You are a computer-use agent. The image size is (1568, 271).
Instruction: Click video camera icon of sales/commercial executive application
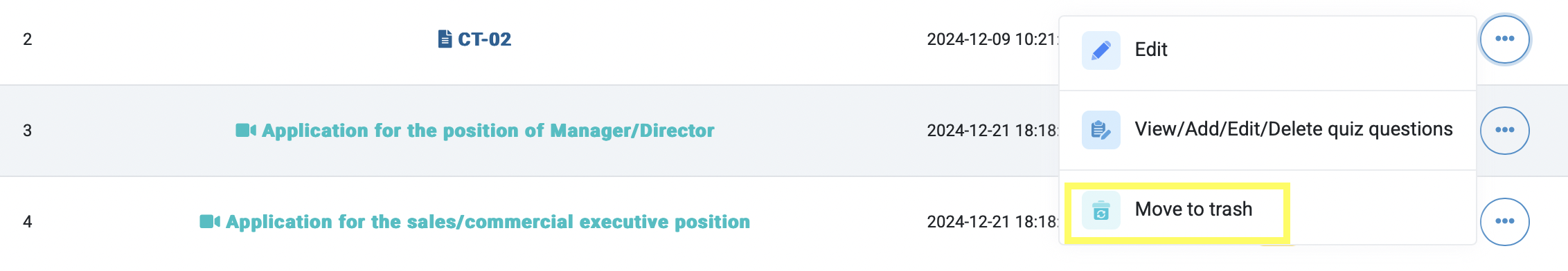pyautogui.click(x=210, y=221)
